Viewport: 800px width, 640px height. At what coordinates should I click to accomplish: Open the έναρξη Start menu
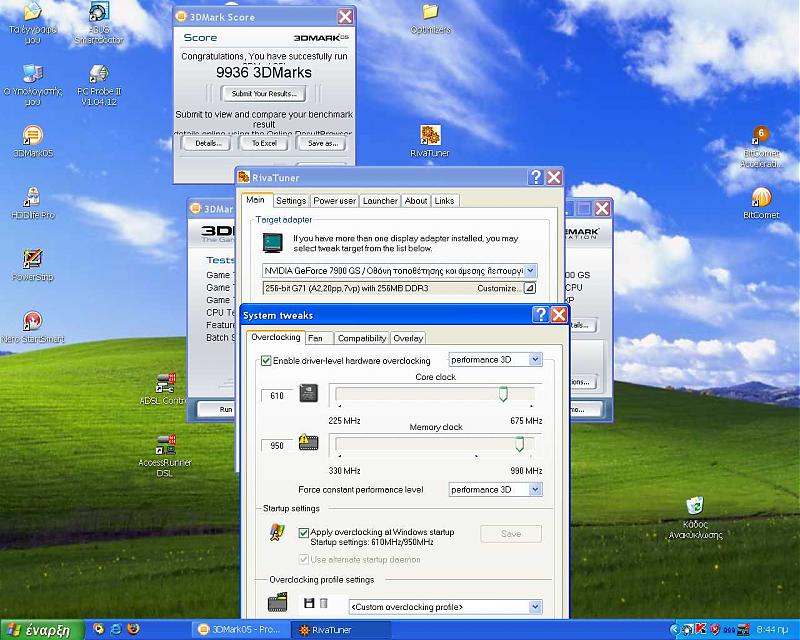pyautogui.click(x=42, y=630)
